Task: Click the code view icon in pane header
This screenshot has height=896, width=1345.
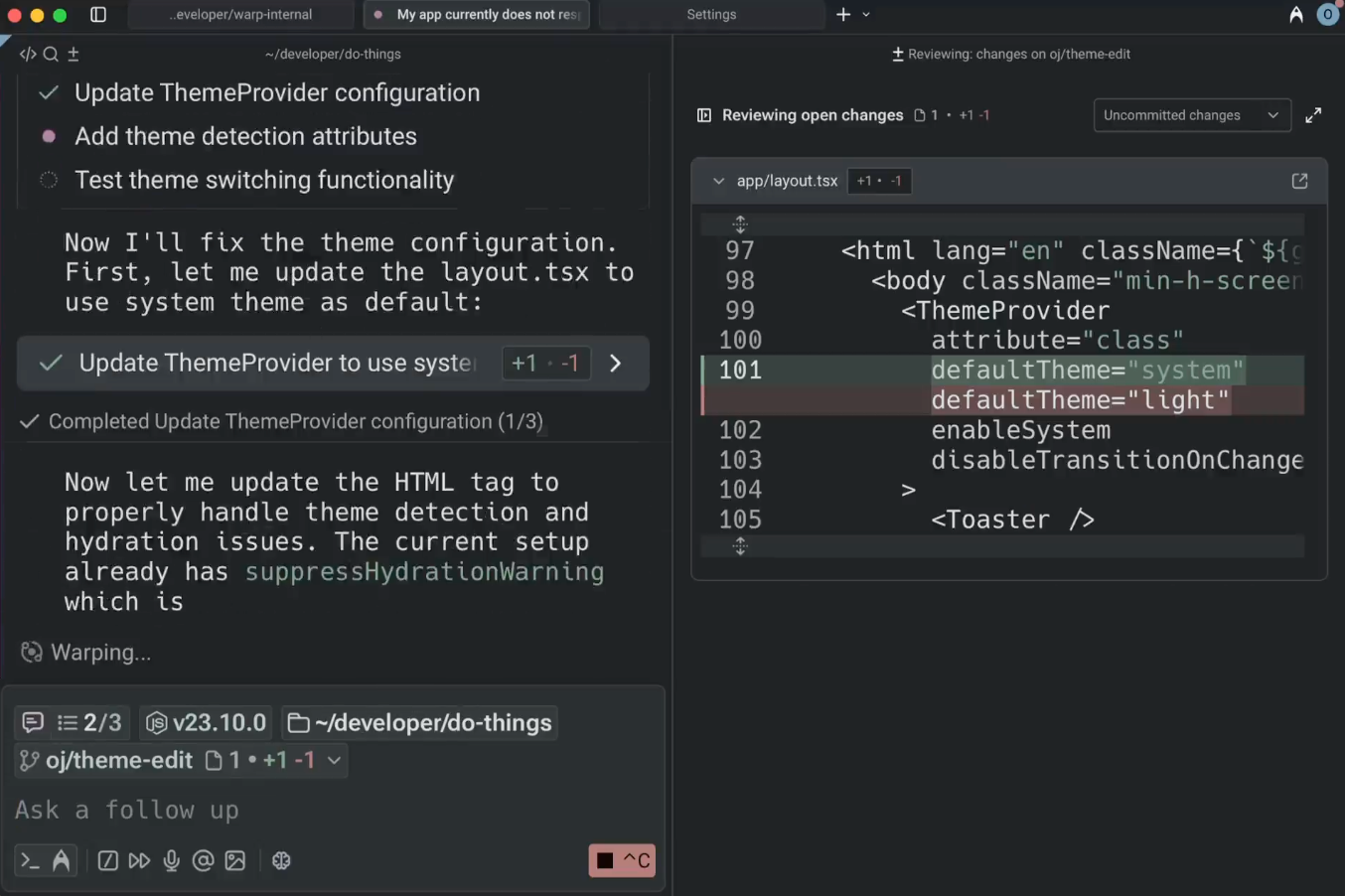Action: 28,54
